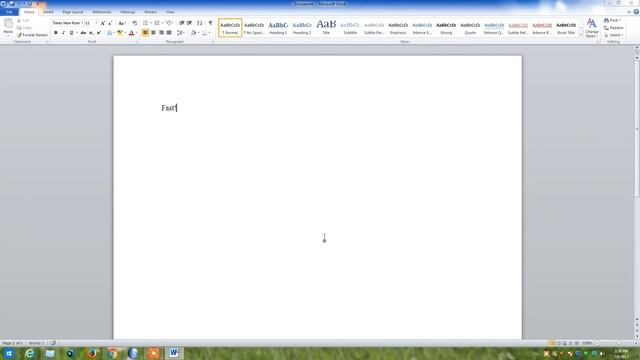The width and height of the screenshot is (640, 360).
Task: Apply the Title style
Action: pos(326,28)
